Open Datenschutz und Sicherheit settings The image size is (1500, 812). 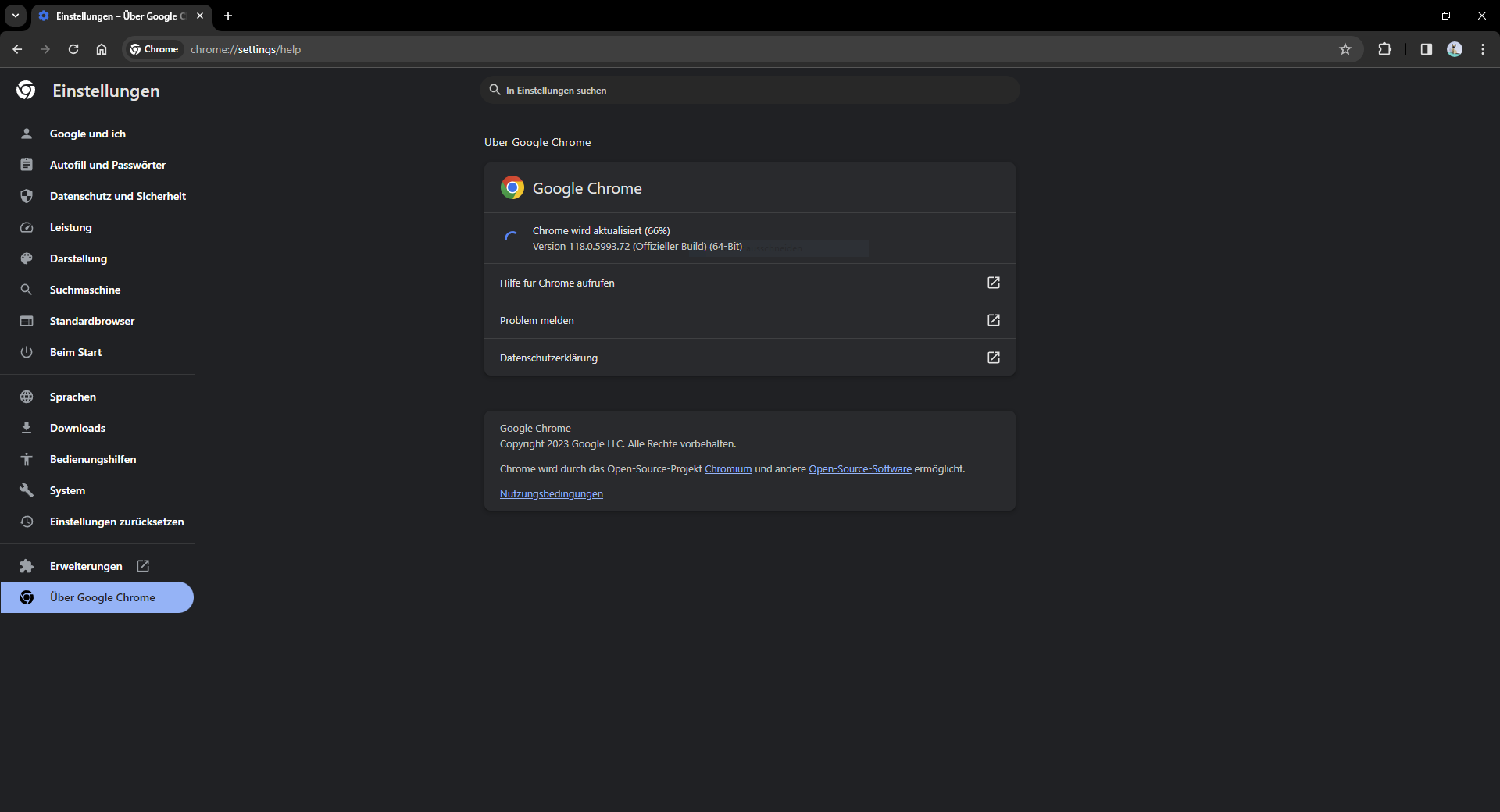(x=97, y=196)
